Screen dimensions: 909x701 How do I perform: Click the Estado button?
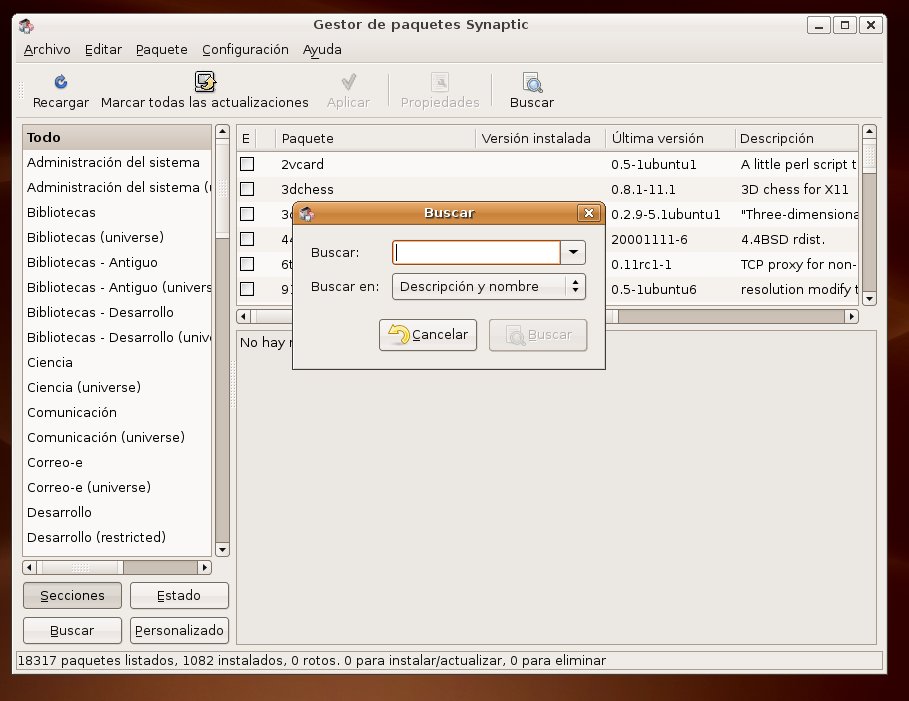click(x=179, y=595)
